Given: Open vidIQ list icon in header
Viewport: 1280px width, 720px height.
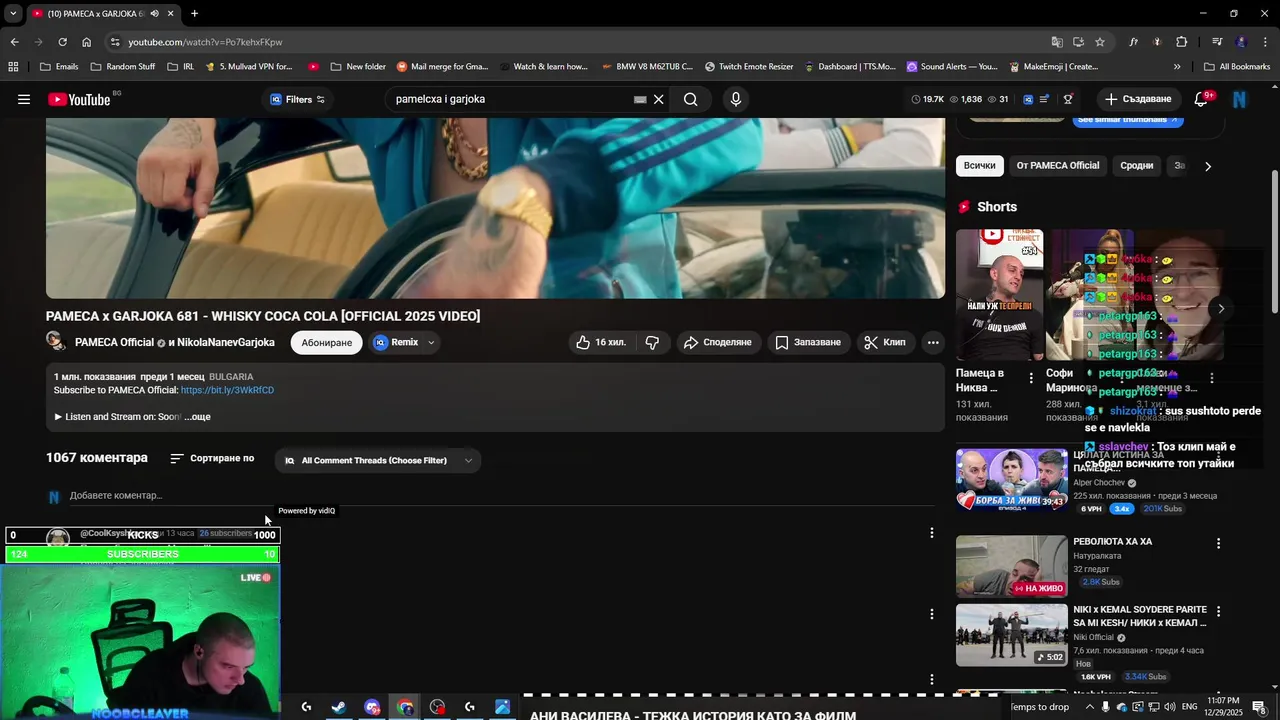Looking at the screenshot, I should 1045,99.
